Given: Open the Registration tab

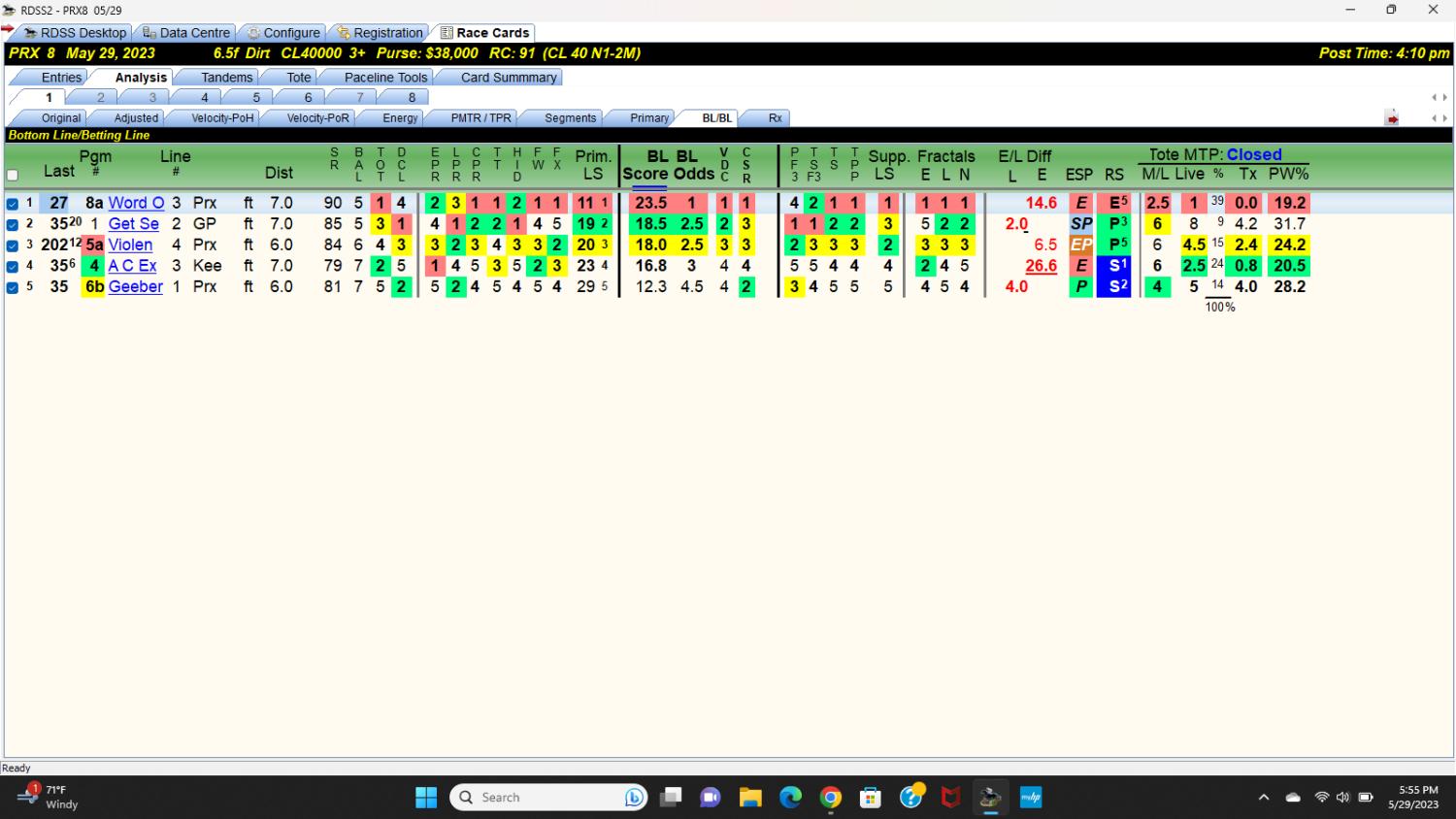Looking at the screenshot, I should [x=381, y=33].
